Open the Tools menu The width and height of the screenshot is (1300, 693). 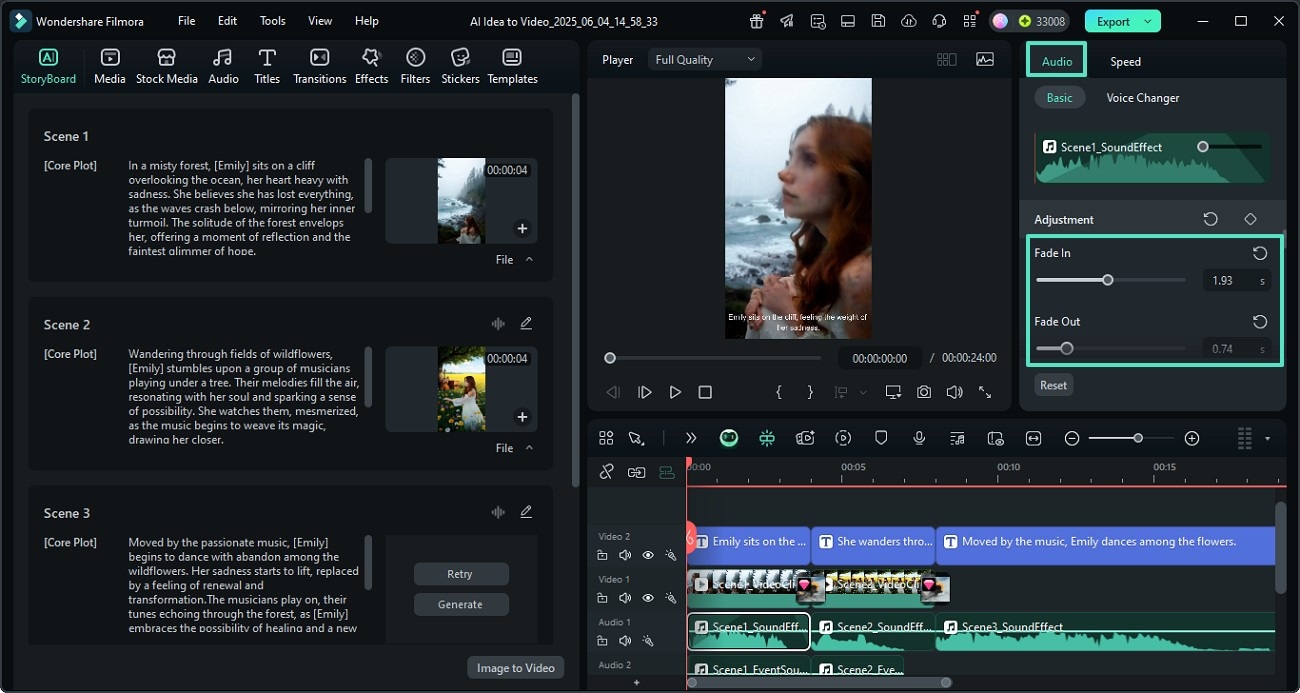(272, 21)
